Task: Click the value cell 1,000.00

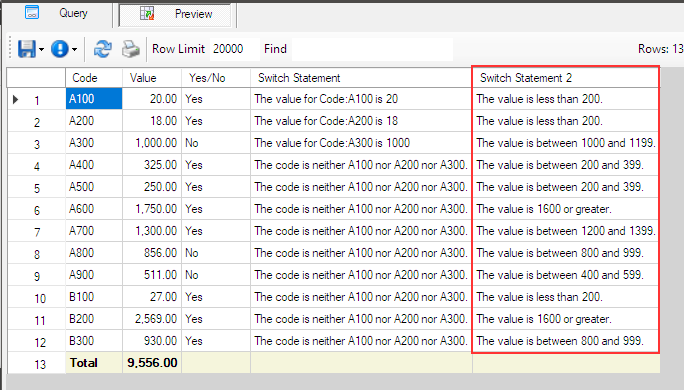Action: 152,143
